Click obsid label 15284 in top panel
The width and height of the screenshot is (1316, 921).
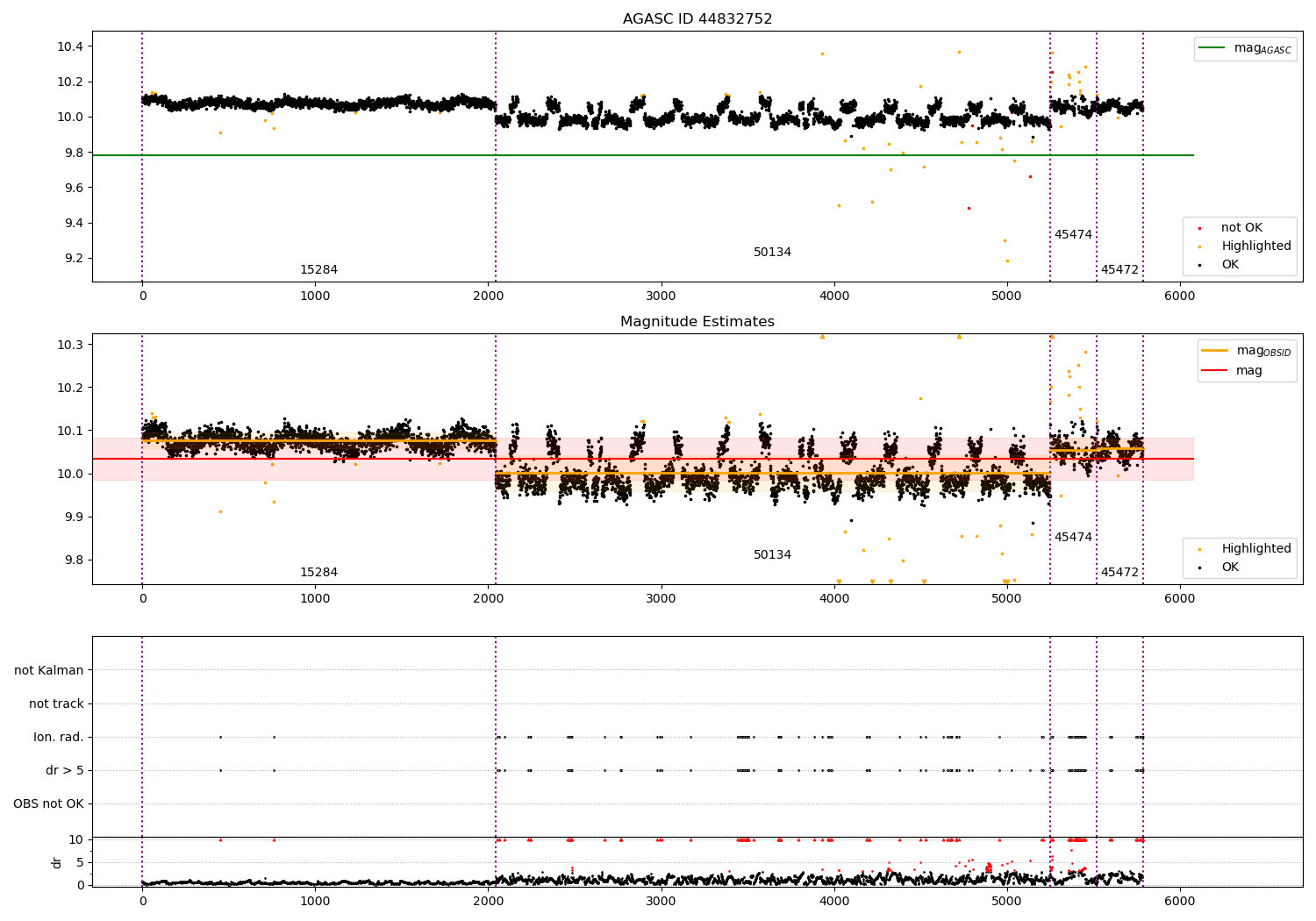point(318,270)
